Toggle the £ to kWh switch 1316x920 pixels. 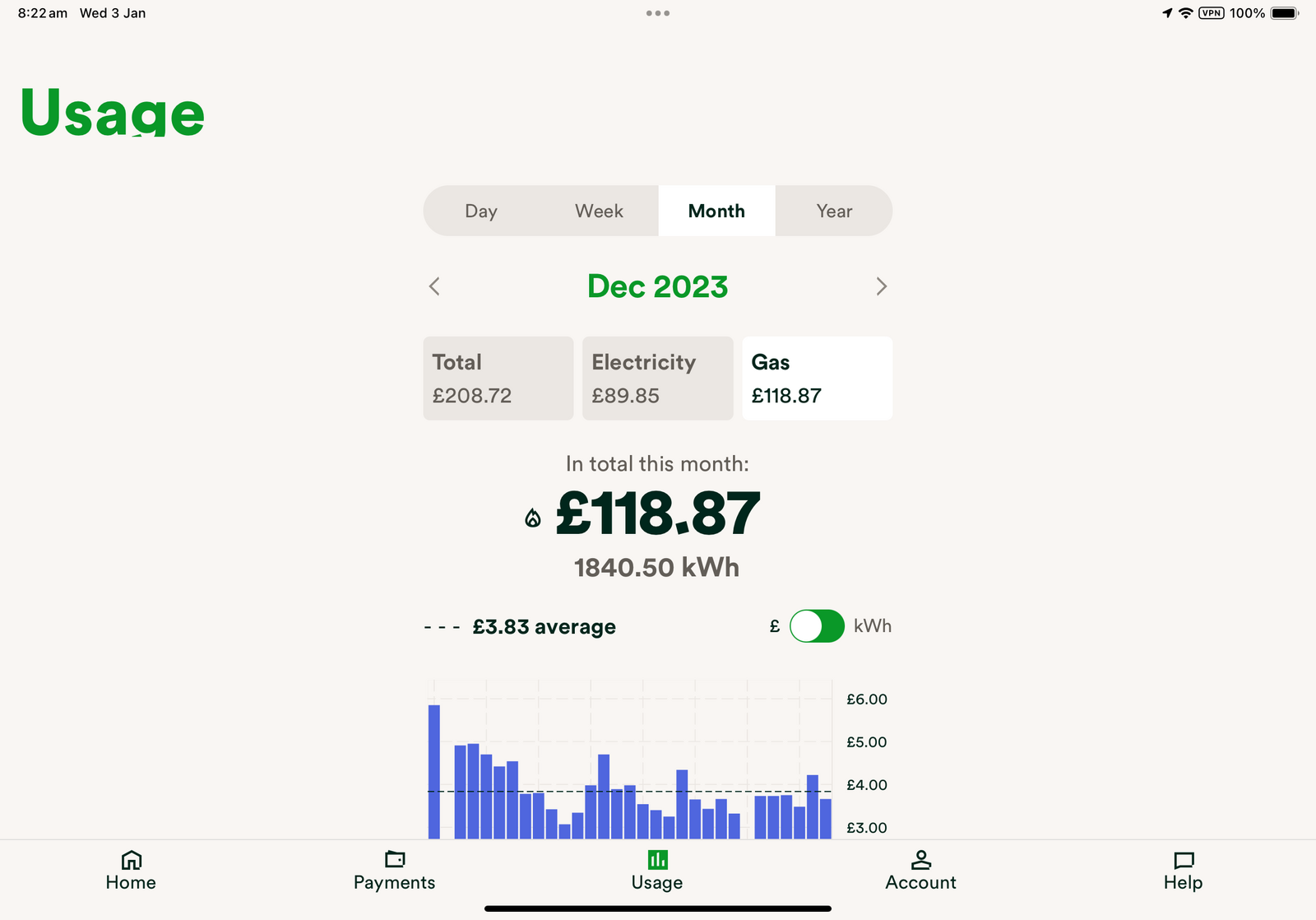(x=816, y=626)
